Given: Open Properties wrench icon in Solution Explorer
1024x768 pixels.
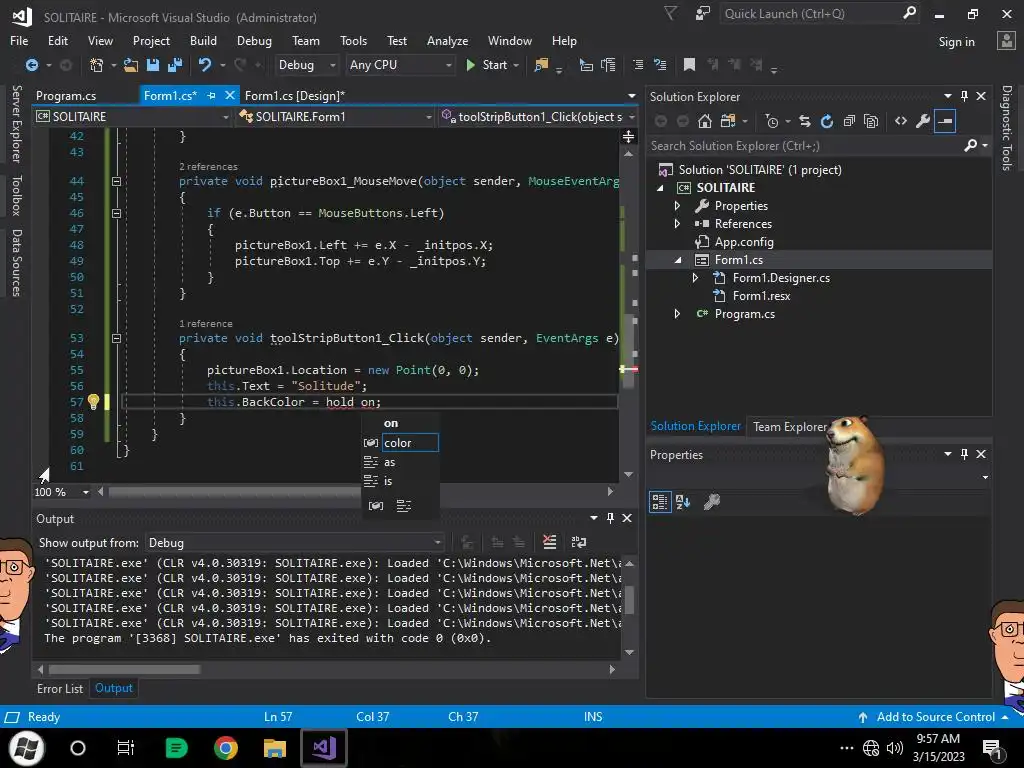Looking at the screenshot, I should point(923,121).
